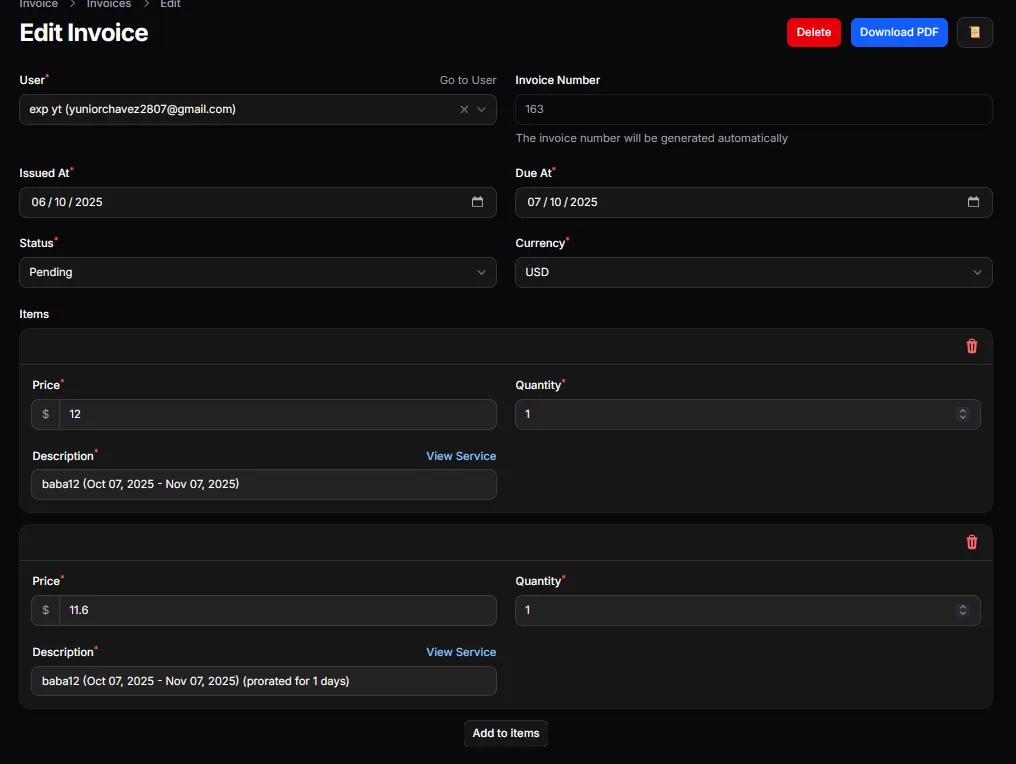Follow the Go to User link
1016x764 pixels.
(468, 80)
